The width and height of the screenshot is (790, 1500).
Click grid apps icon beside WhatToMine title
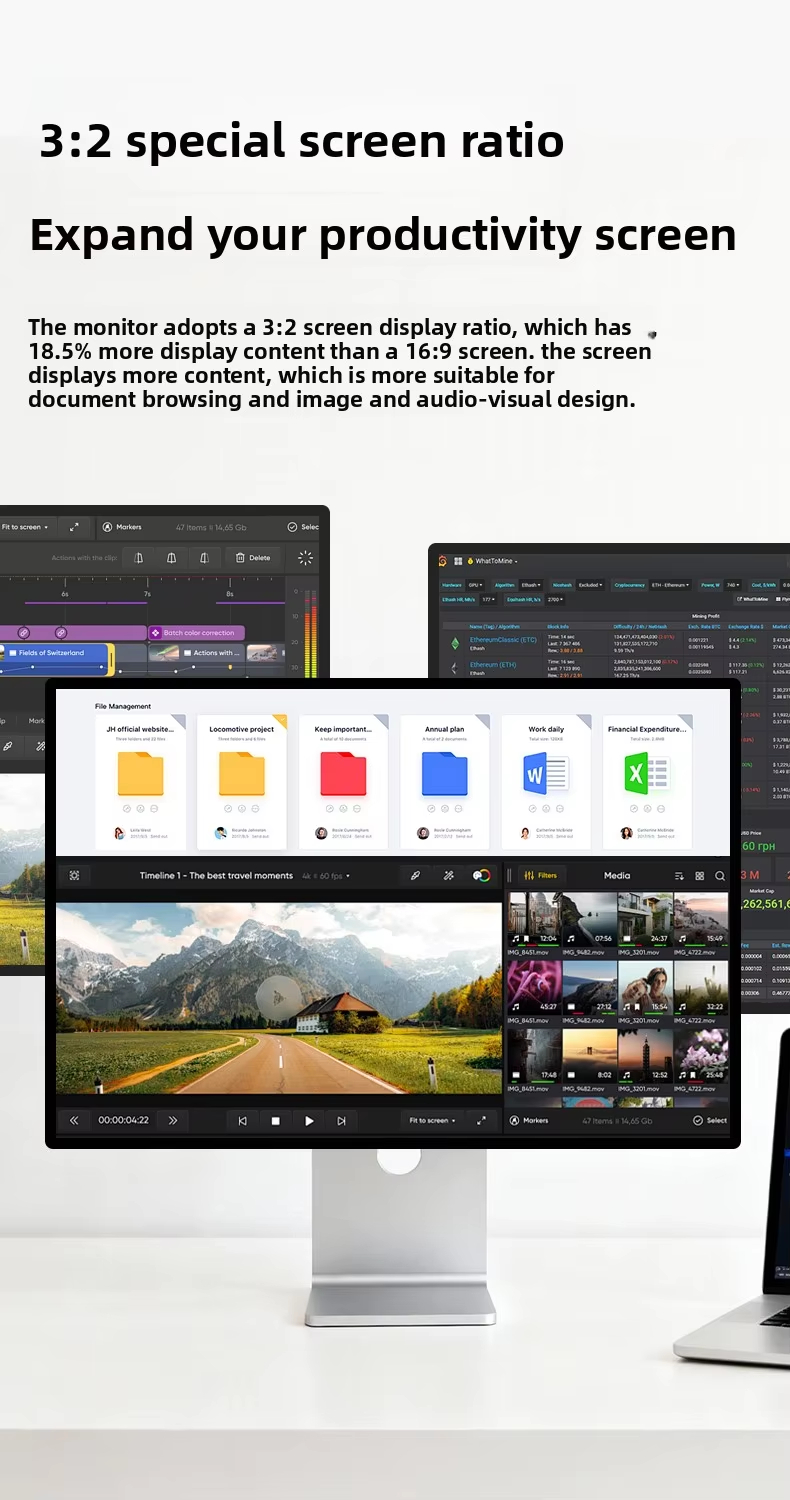[x=458, y=561]
